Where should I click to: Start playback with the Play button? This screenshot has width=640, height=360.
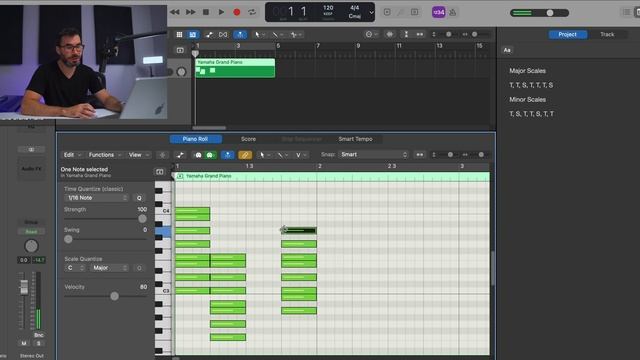[x=221, y=12]
